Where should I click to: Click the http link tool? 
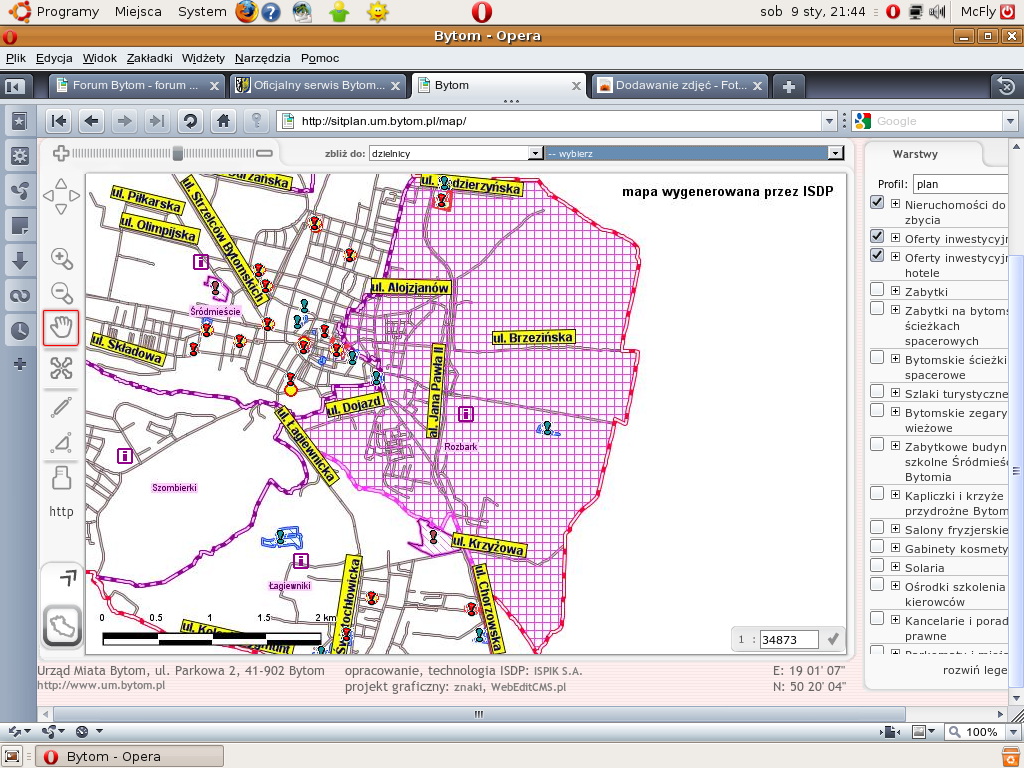(61, 511)
